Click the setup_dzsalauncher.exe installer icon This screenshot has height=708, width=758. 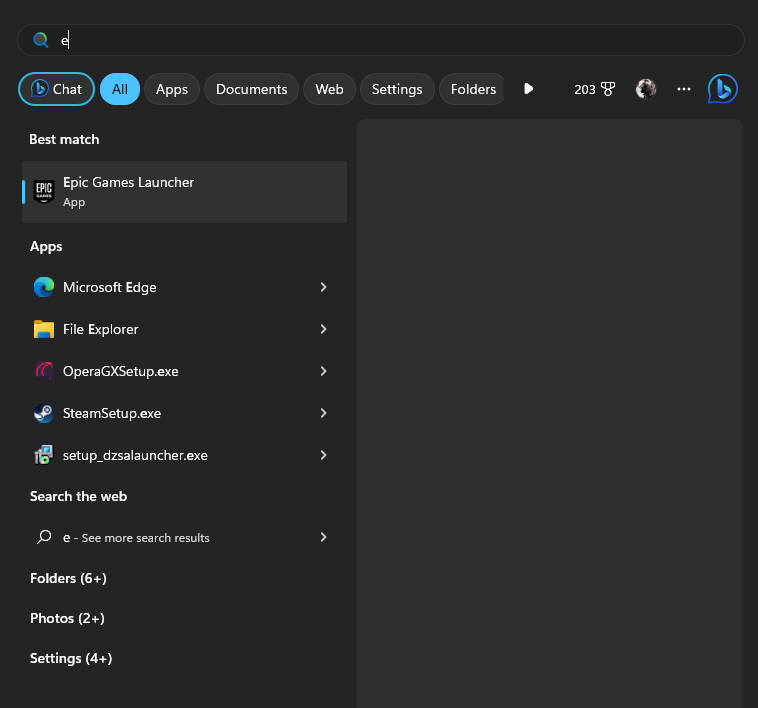44,455
